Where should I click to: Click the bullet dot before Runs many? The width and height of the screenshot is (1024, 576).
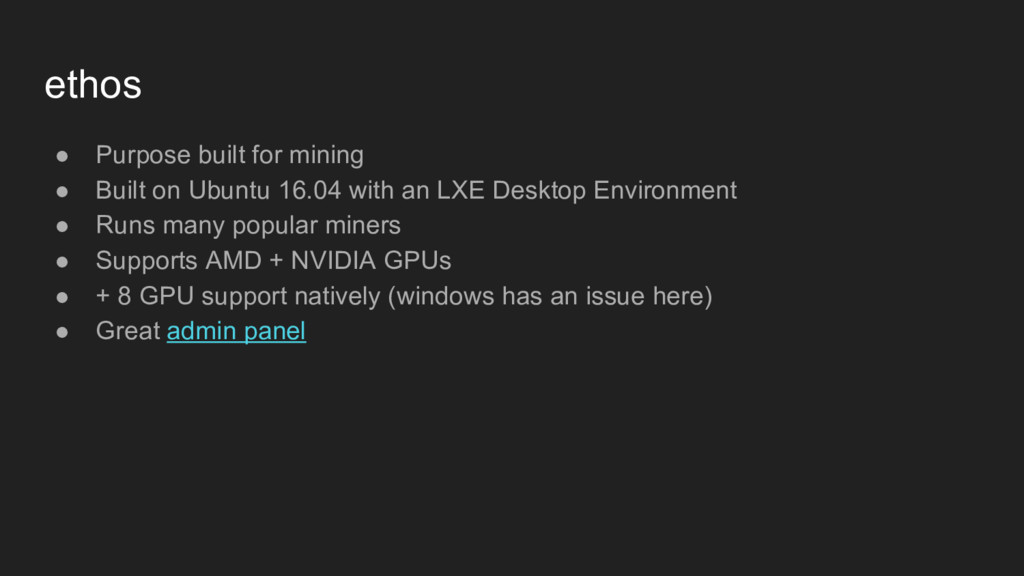62,227
